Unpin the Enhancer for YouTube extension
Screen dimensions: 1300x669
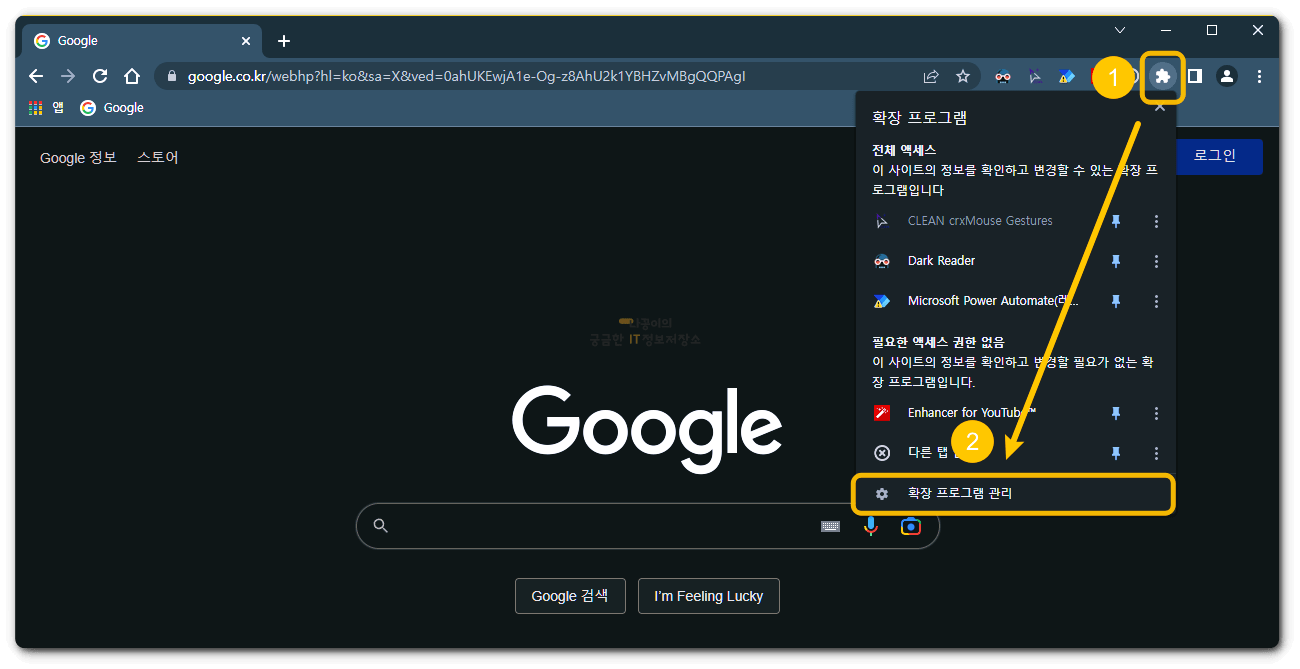(x=1116, y=412)
